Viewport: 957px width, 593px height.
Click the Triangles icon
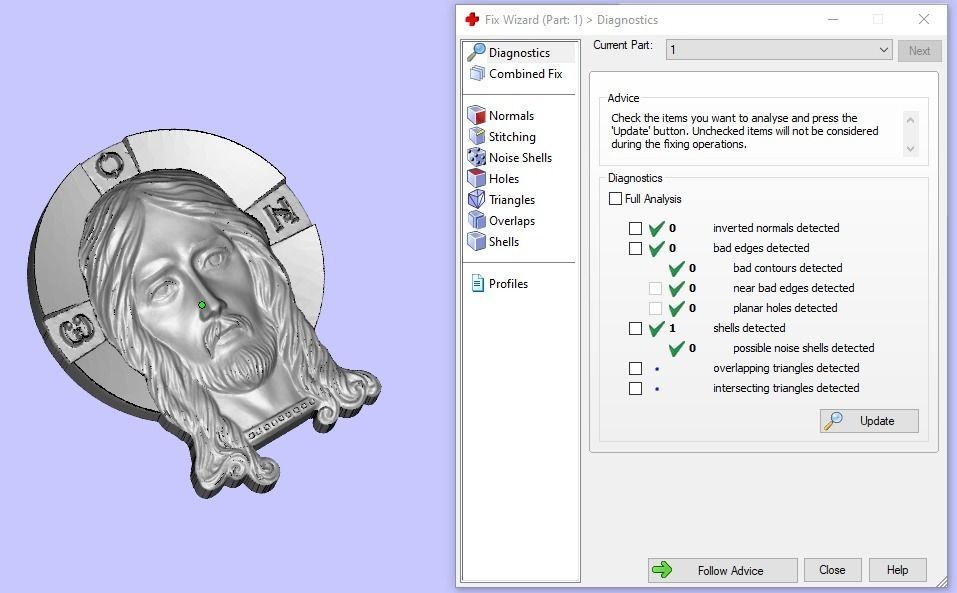(x=476, y=199)
